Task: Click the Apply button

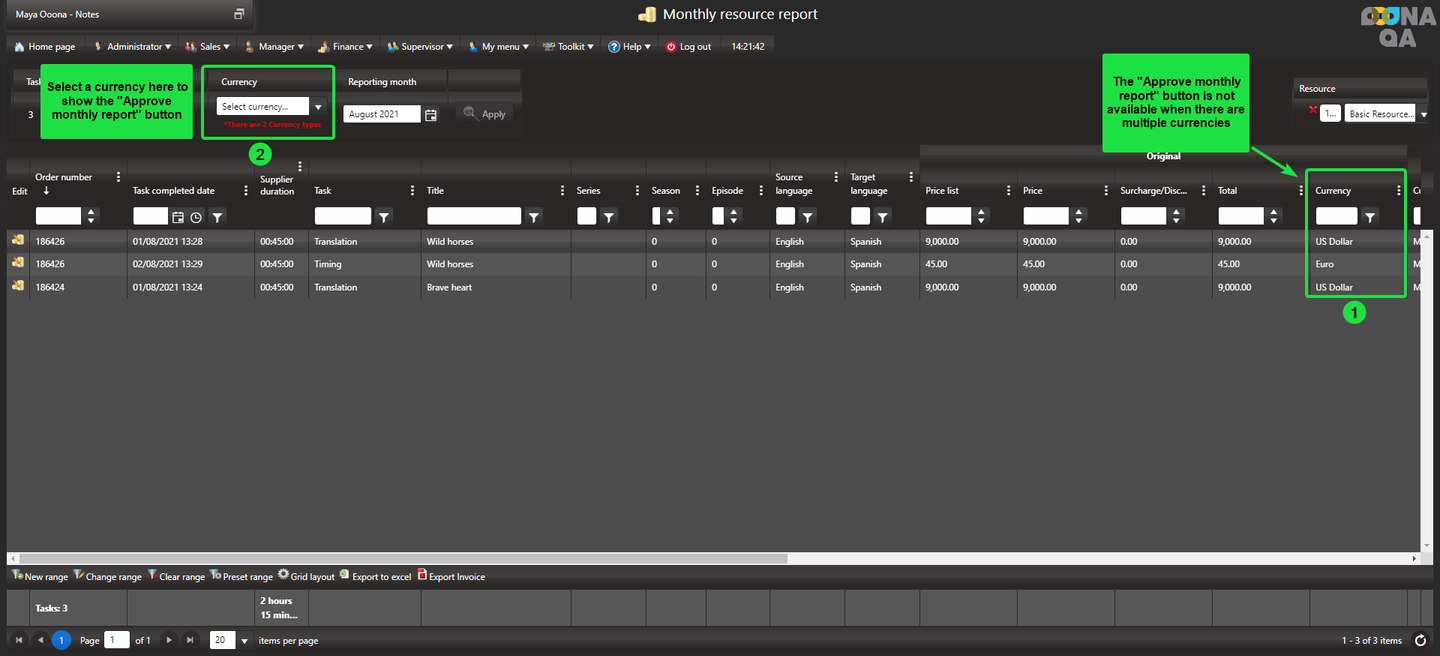Action: tap(485, 114)
